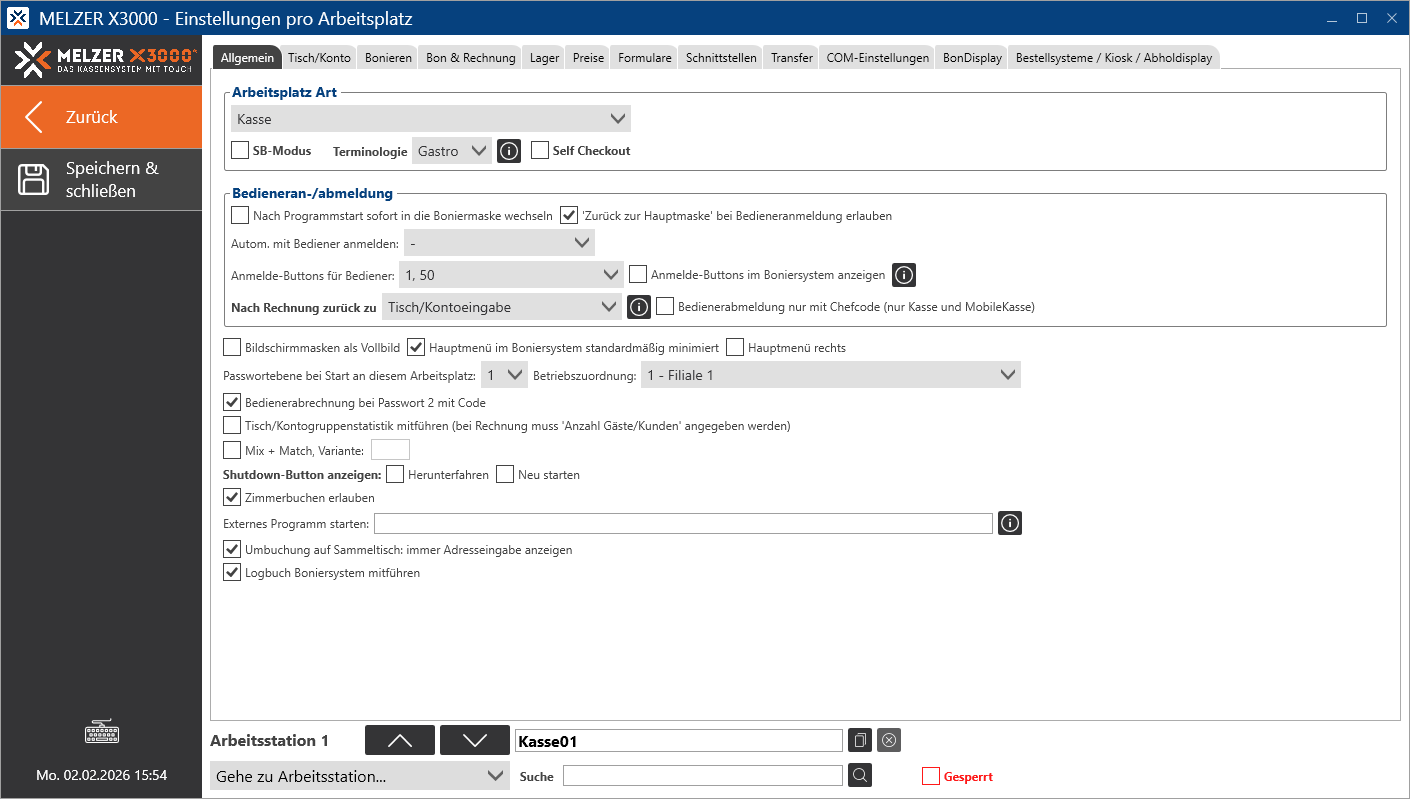Go to next Arbeitsstation with down arrow
This screenshot has width=1410, height=799.
475,740
